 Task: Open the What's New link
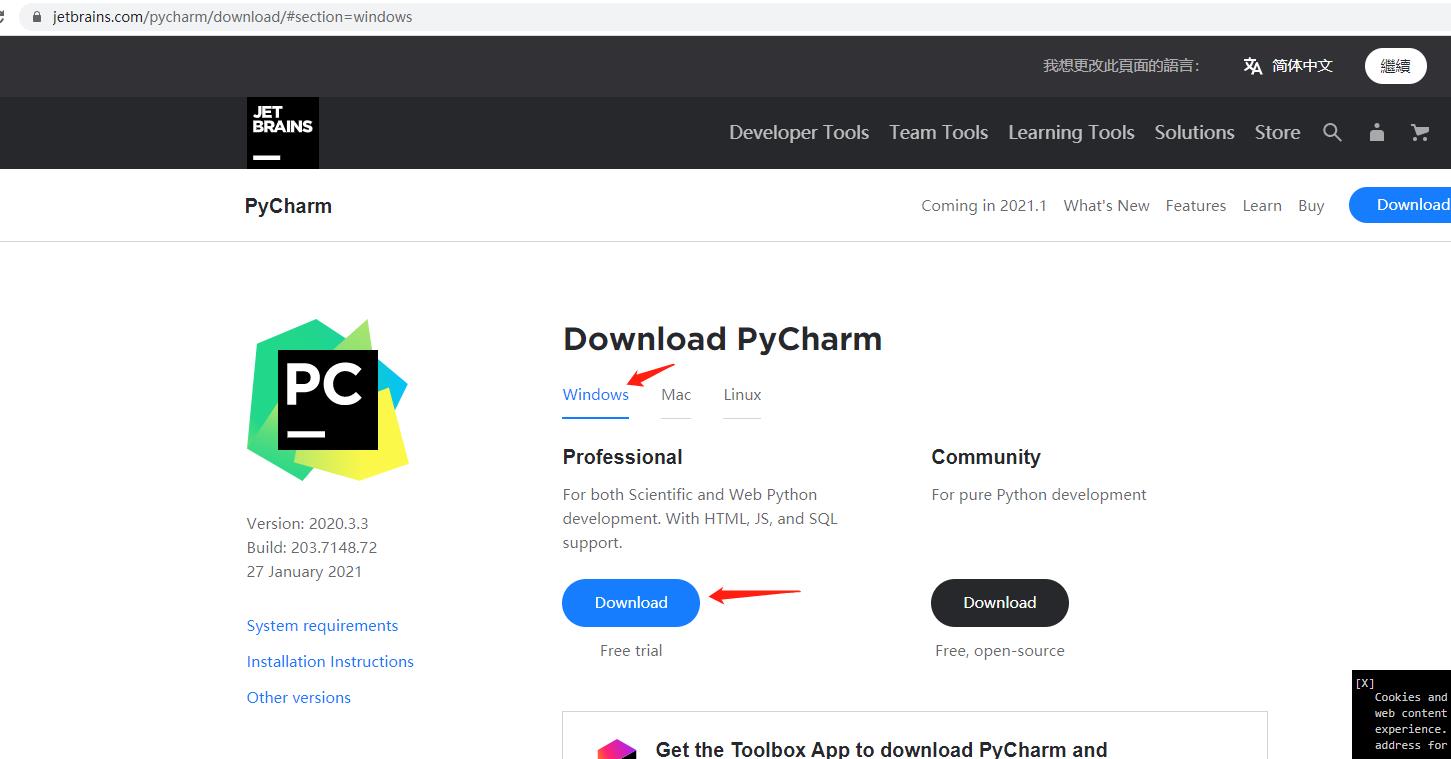pos(1106,205)
